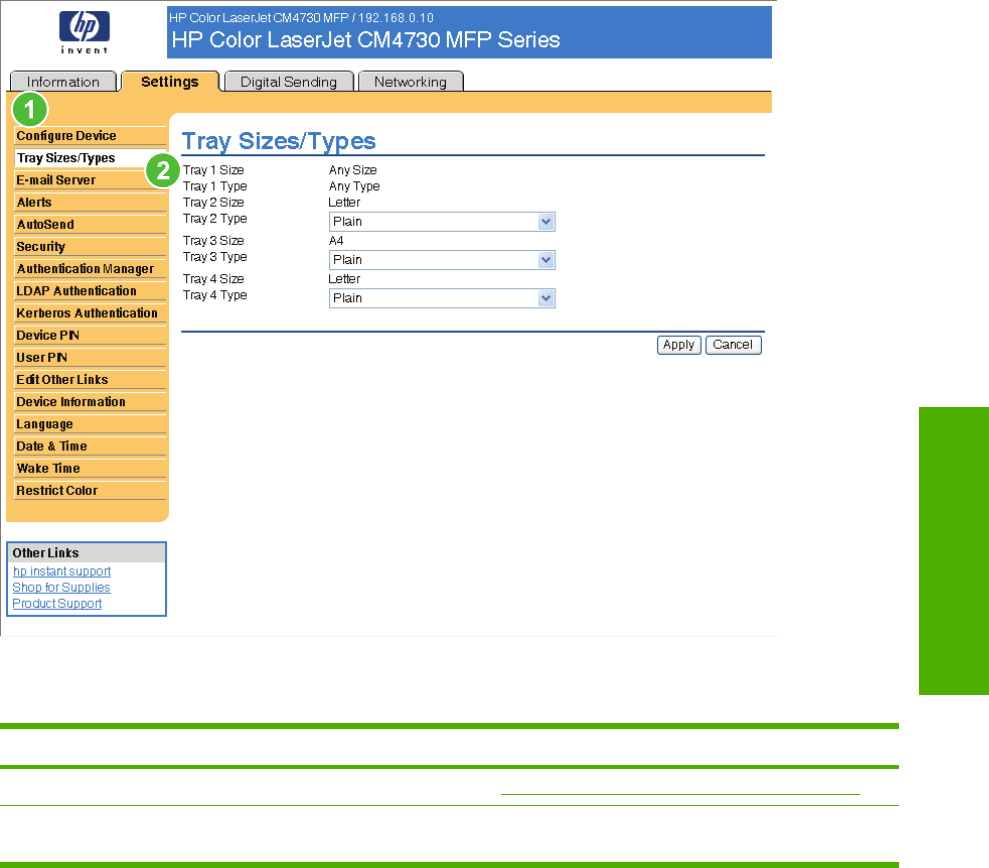Open Kerberos Authentication settings
989x868 pixels.
pyautogui.click(x=90, y=313)
